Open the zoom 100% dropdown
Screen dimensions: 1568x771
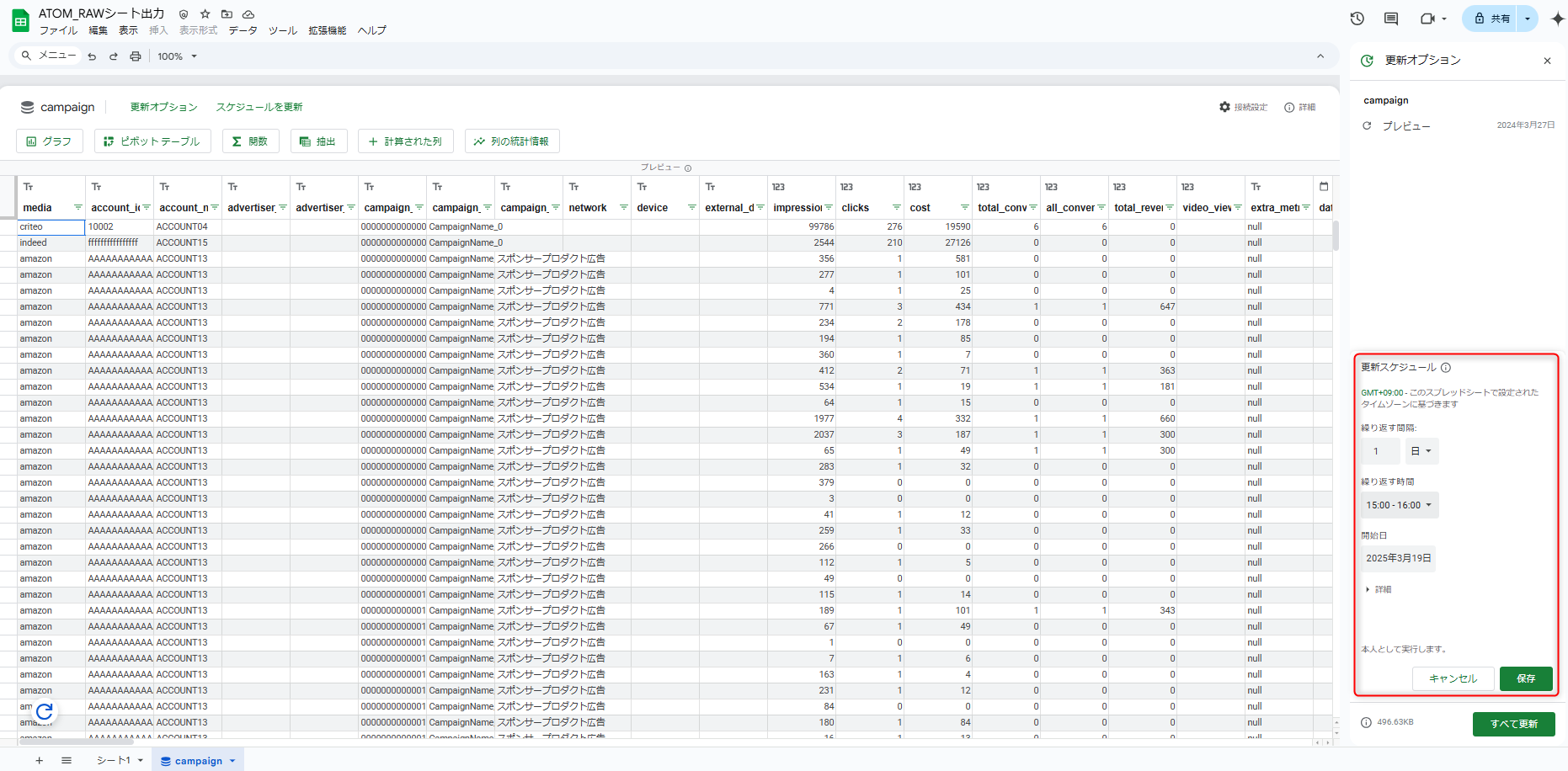pyautogui.click(x=177, y=56)
